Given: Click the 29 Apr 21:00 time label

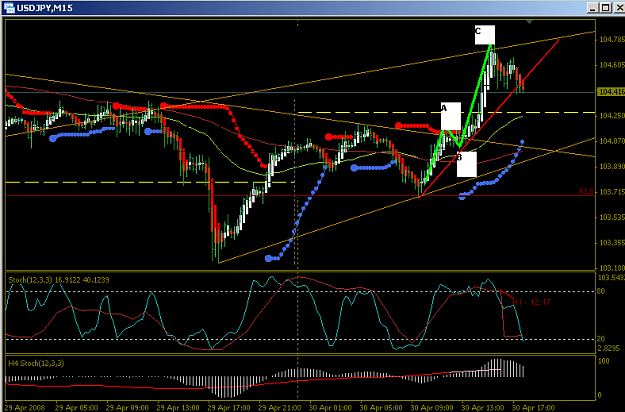Looking at the screenshot, I should [279, 408].
